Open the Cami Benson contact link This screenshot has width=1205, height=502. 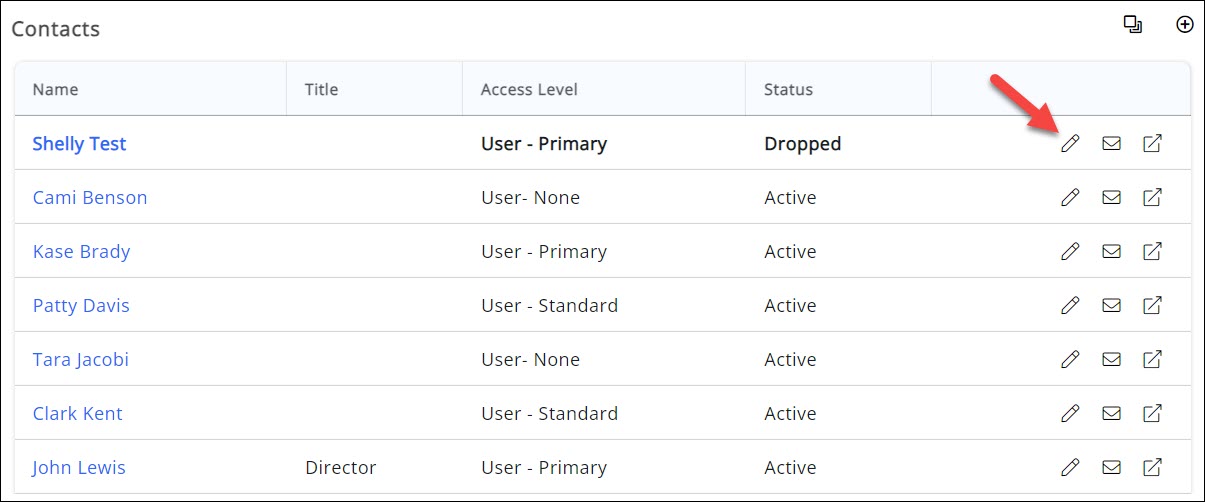pos(89,198)
